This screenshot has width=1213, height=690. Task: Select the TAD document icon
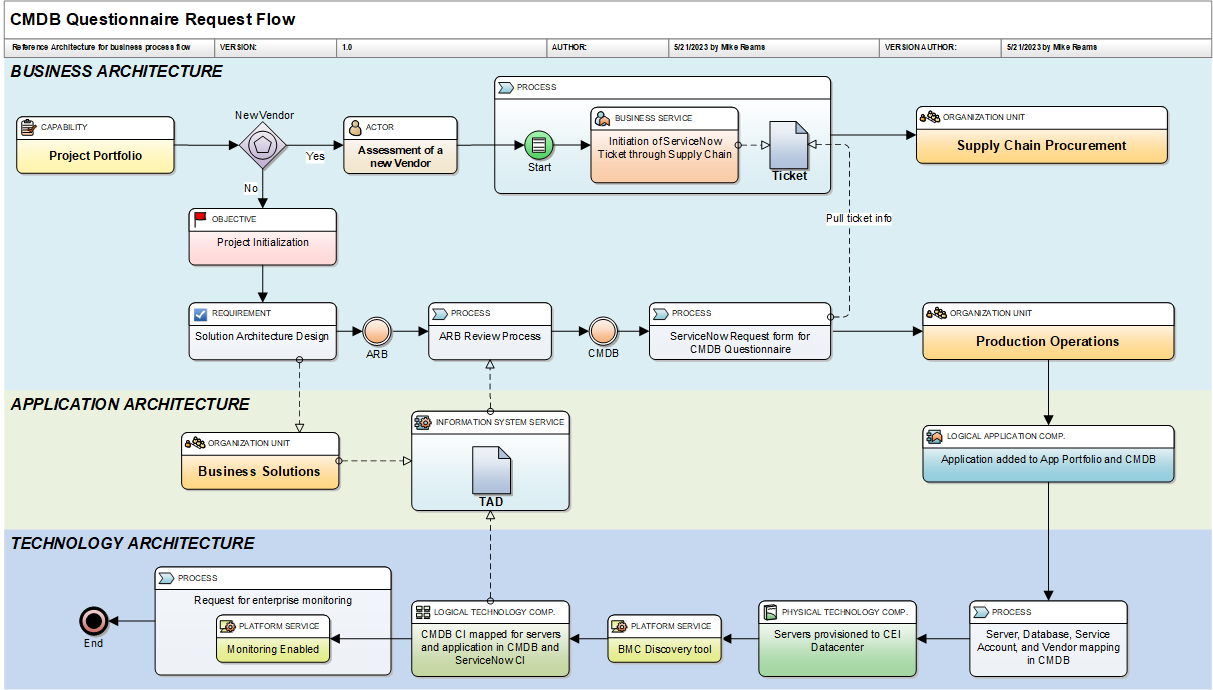click(x=491, y=470)
